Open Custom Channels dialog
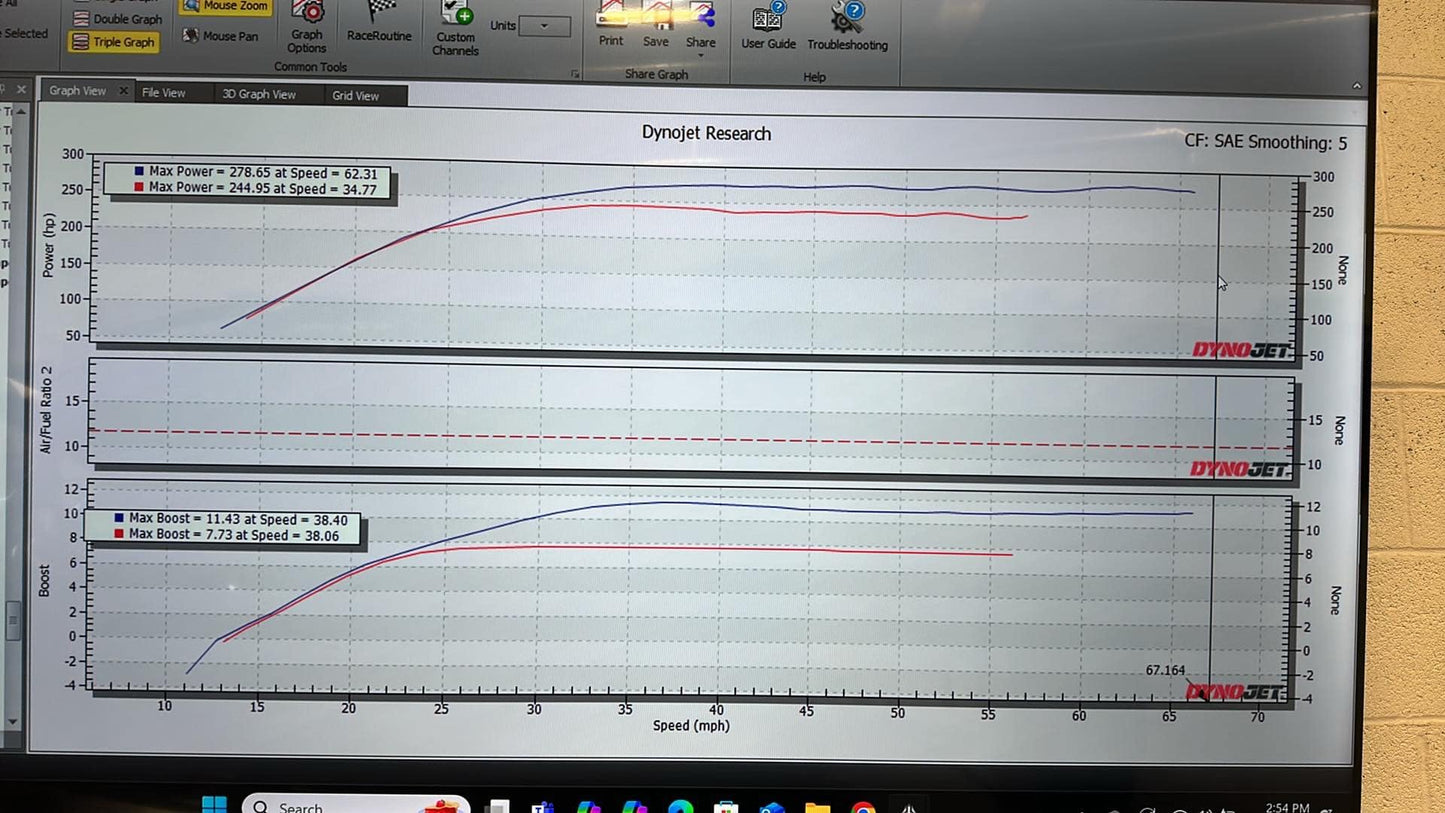This screenshot has height=813, width=1445. [456, 28]
